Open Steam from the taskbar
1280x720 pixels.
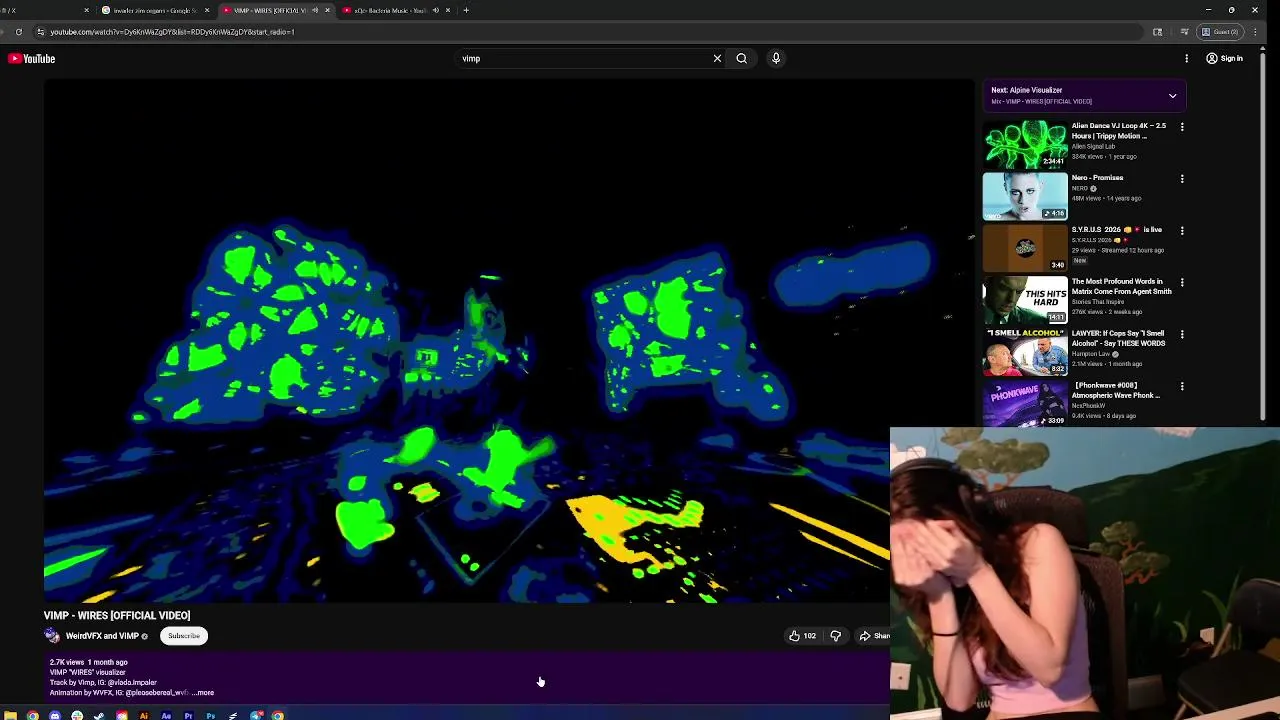[99, 715]
